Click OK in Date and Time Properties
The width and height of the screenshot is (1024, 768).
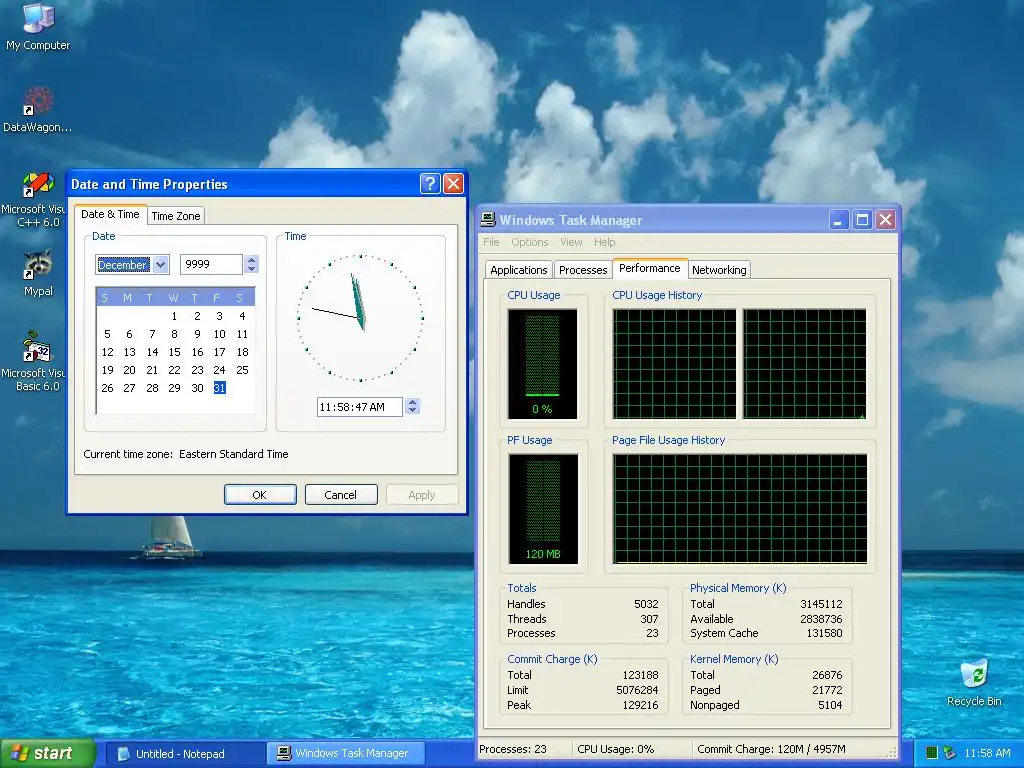coord(260,494)
